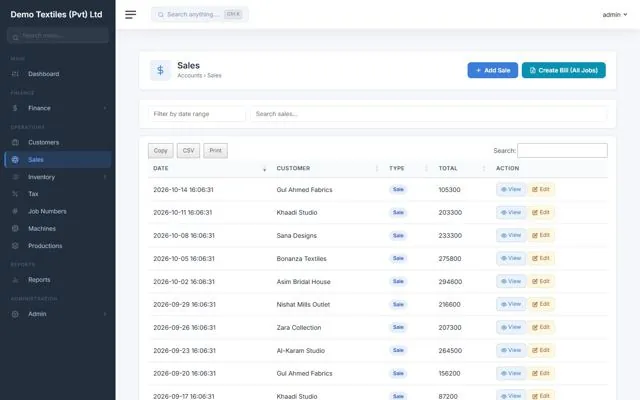Focus the Search anything top bar field
This screenshot has height=400, width=640.
click(200, 15)
